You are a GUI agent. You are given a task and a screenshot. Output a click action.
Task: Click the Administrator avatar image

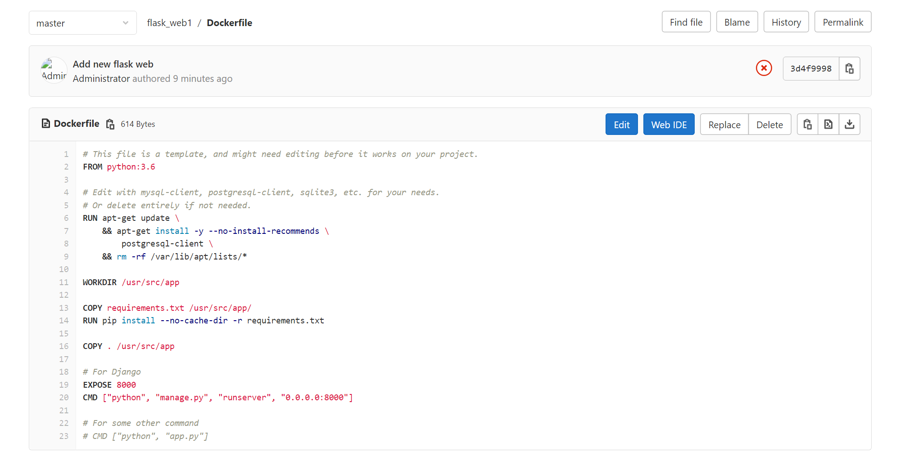tap(53, 70)
